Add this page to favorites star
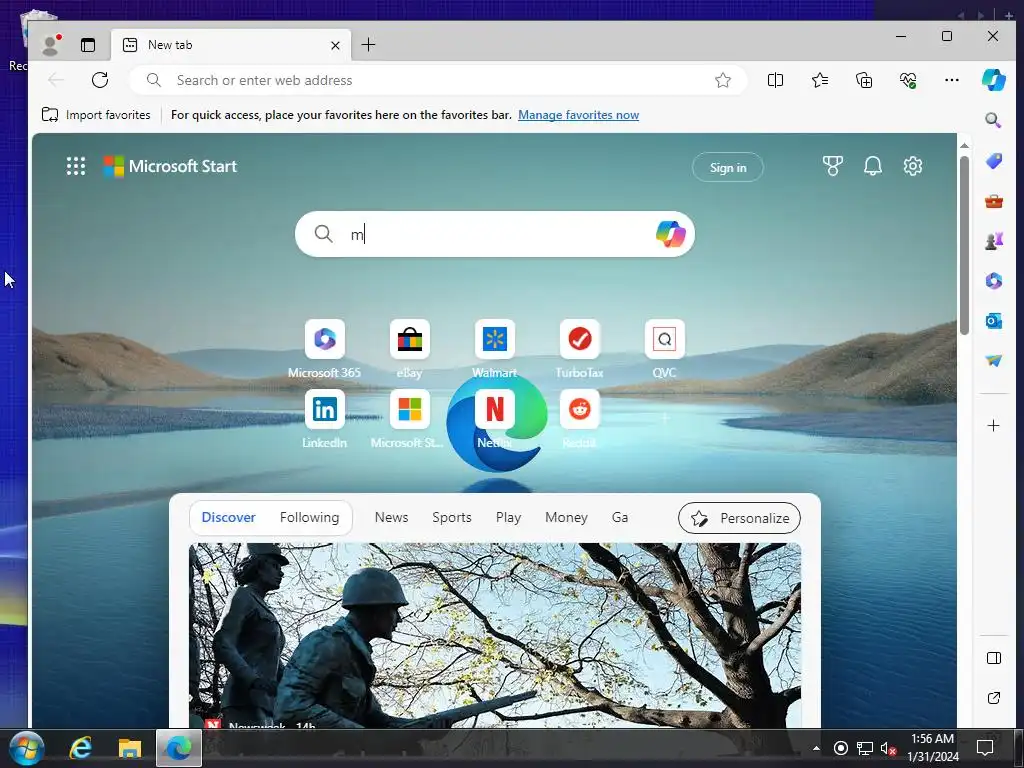Screen dimensions: 1024x768 722,80
